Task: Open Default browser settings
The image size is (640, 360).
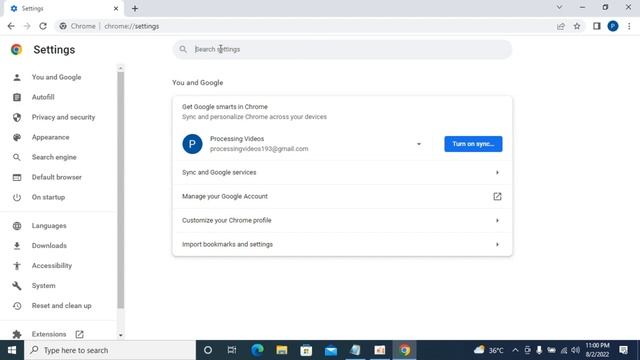Action: click(56, 177)
